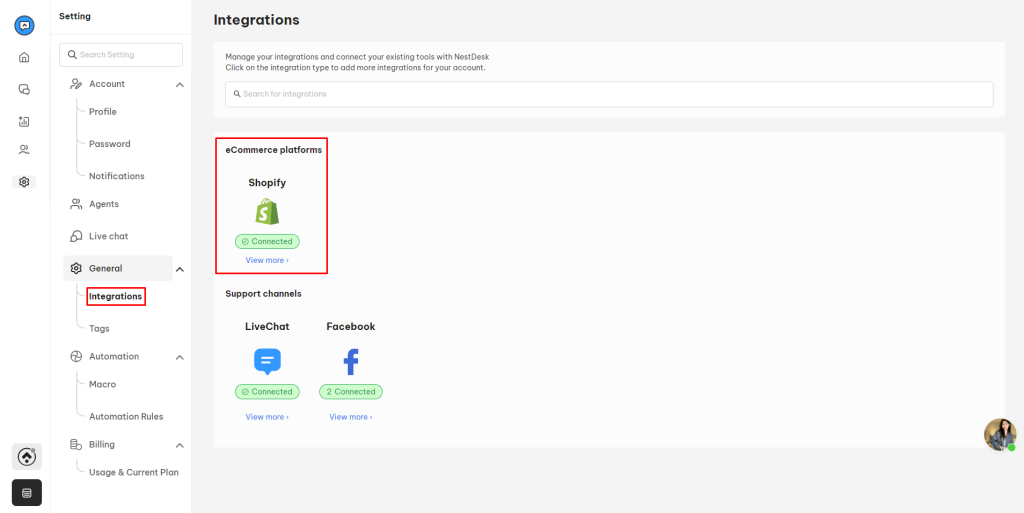Click the Account section icon
The width and height of the screenshot is (1024, 513).
click(x=76, y=84)
